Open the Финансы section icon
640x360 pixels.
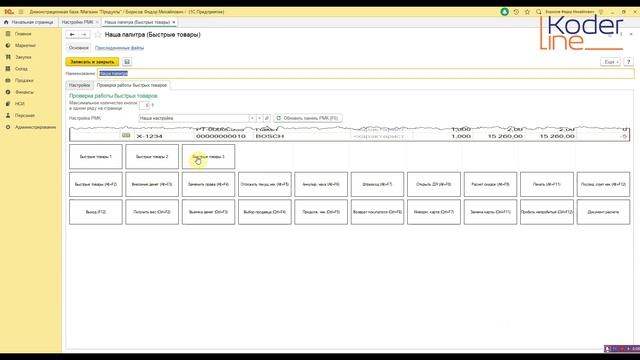click(x=8, y=92)
